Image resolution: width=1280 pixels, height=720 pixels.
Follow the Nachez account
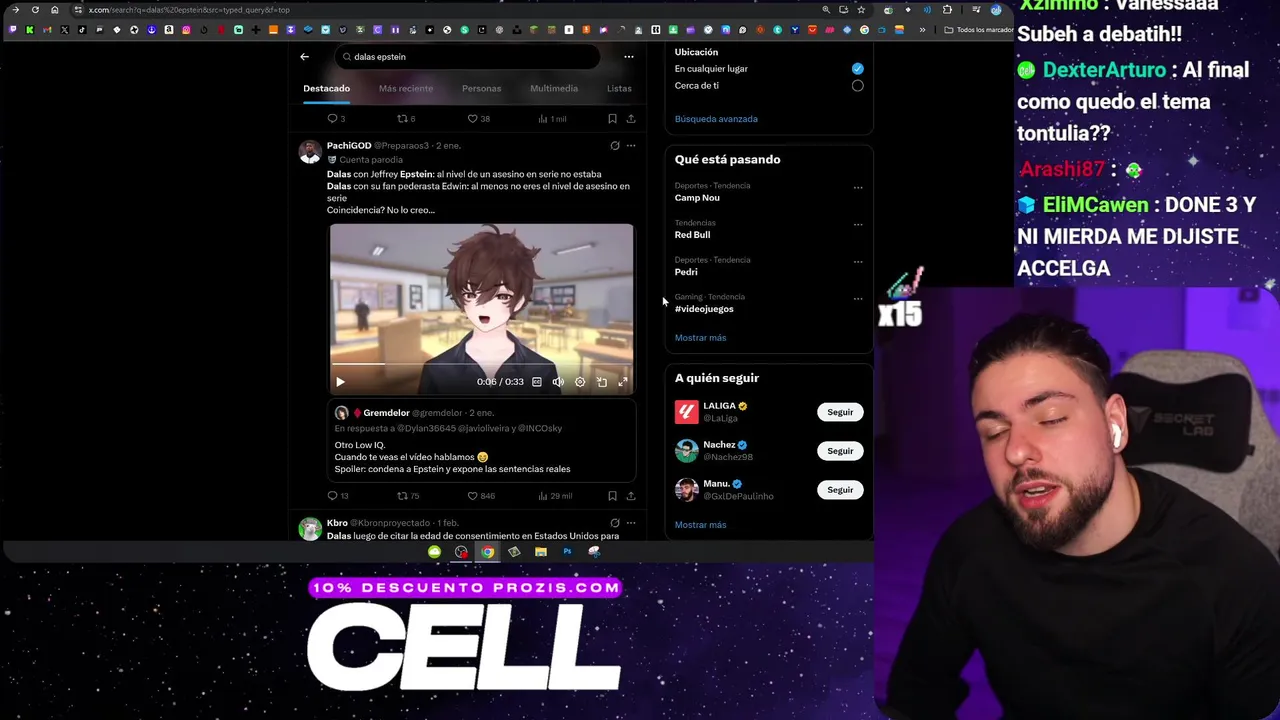tap(840, 451)
